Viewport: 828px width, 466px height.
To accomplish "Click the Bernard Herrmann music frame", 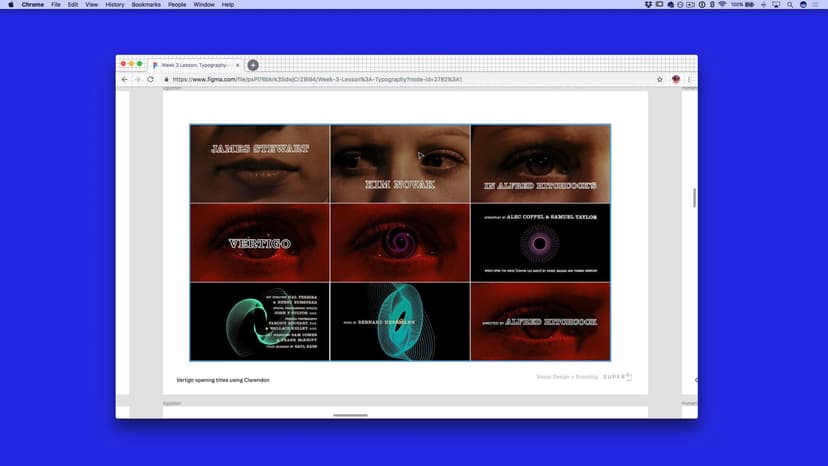I will (400, 321).
